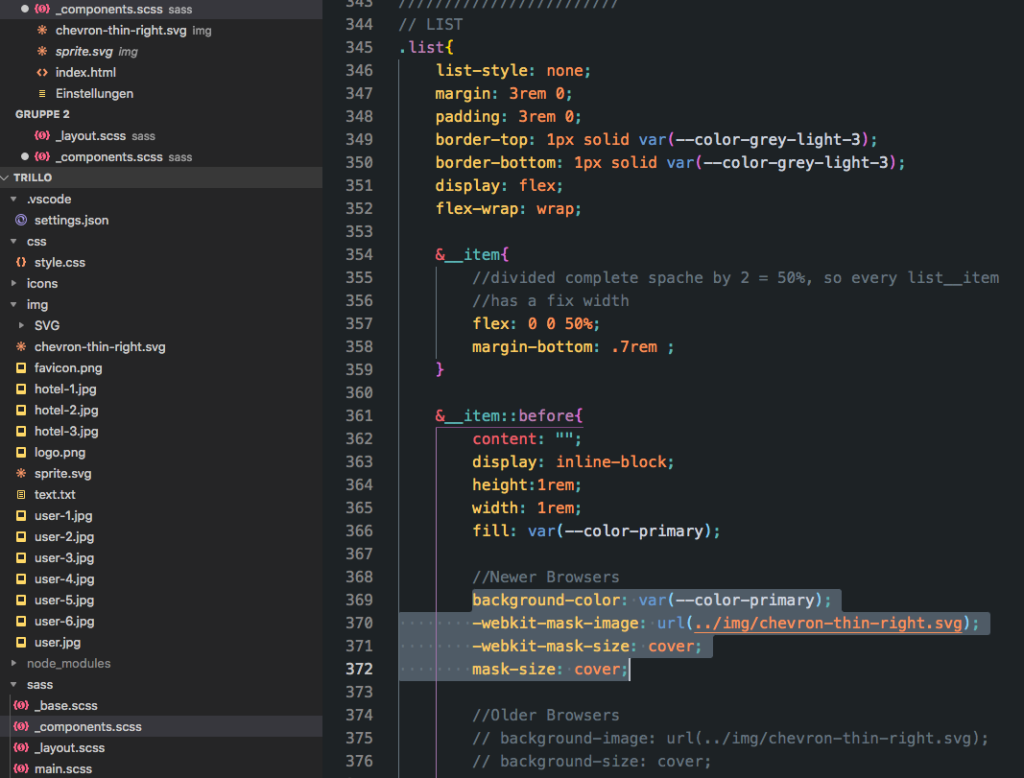Click the text.txt file icon

[x=21, y=494]
